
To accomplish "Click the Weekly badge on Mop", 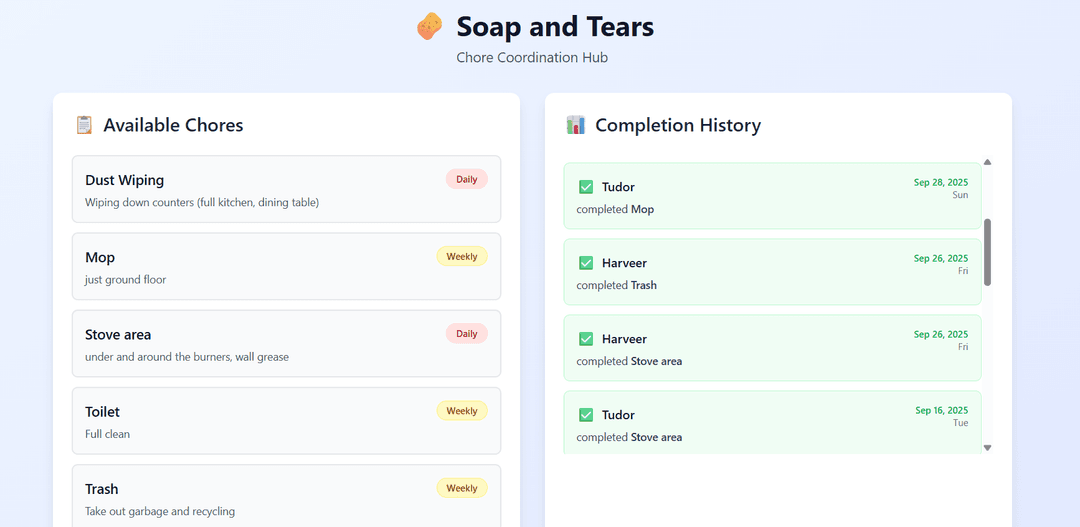I will tap(461, 257).
